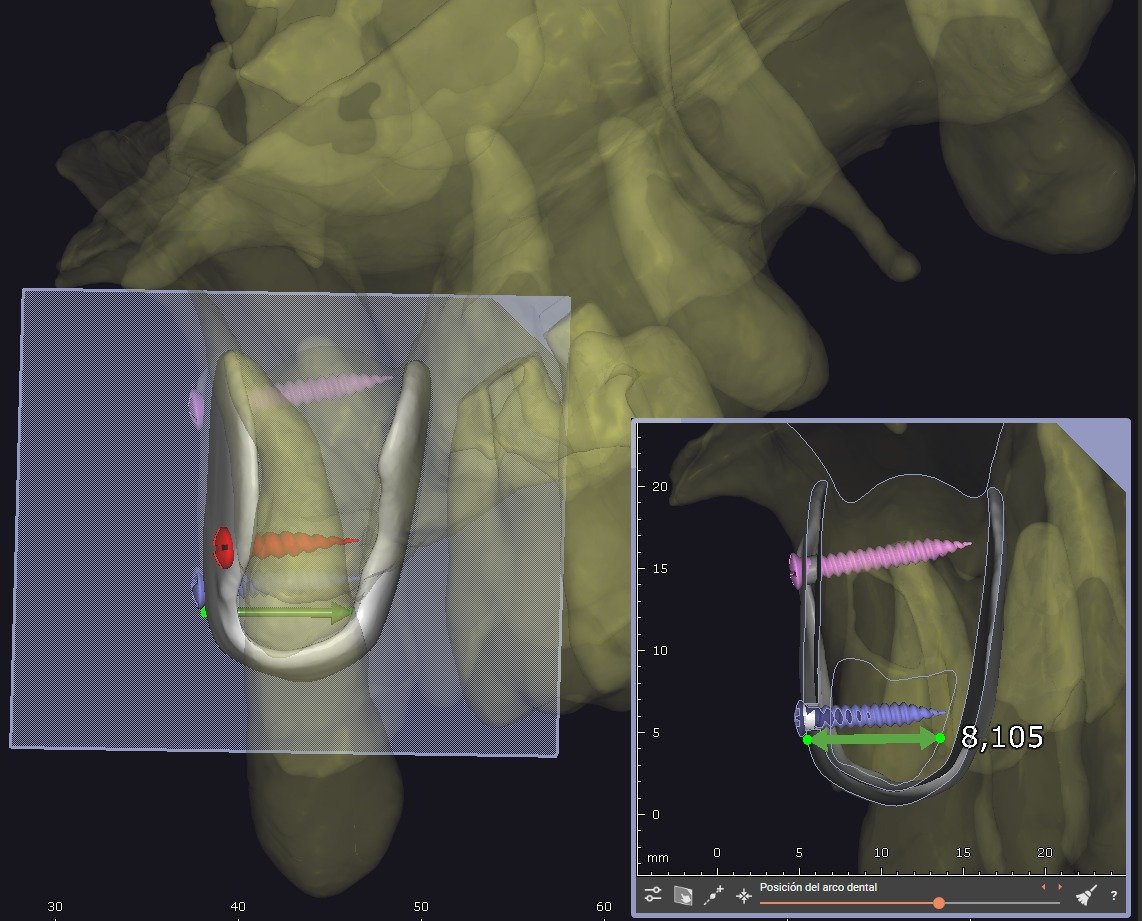This screenshot has height=921, width=1142.
Task: Click the right green measurement endpoint in cross-section
Action: [939, 738]
